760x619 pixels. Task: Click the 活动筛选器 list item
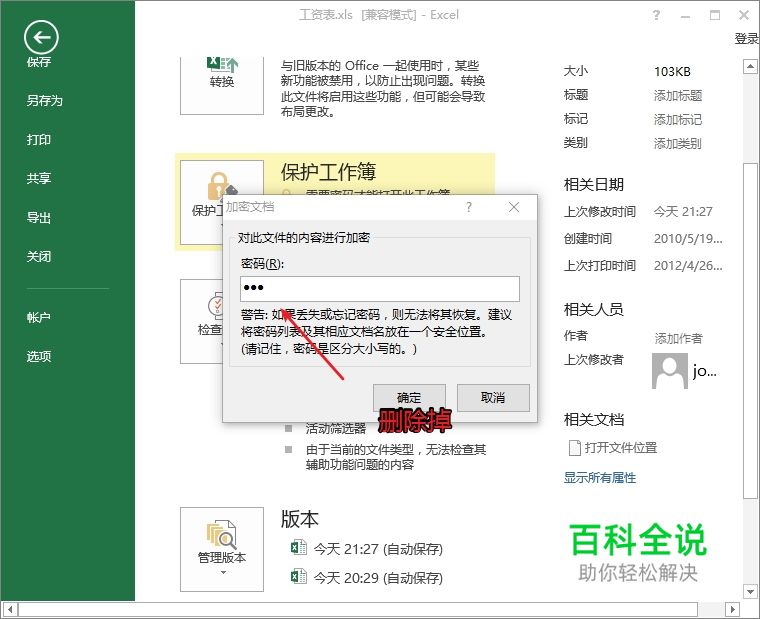[x=336, y=429]
